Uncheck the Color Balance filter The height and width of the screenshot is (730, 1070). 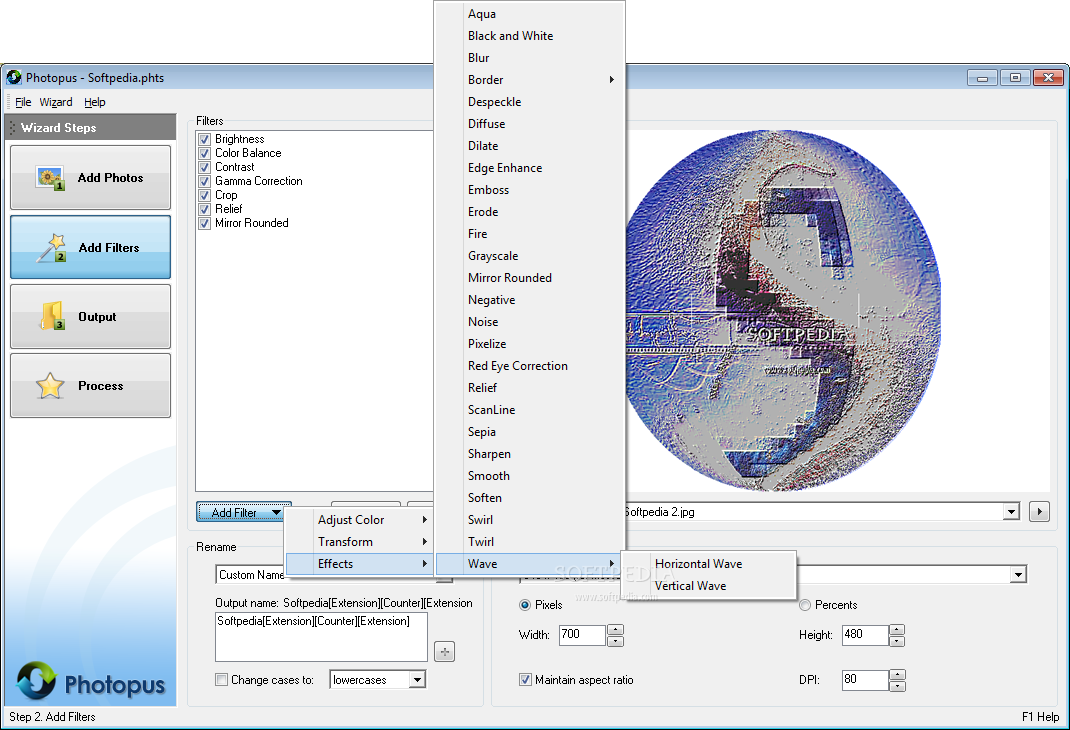point(204,154)
